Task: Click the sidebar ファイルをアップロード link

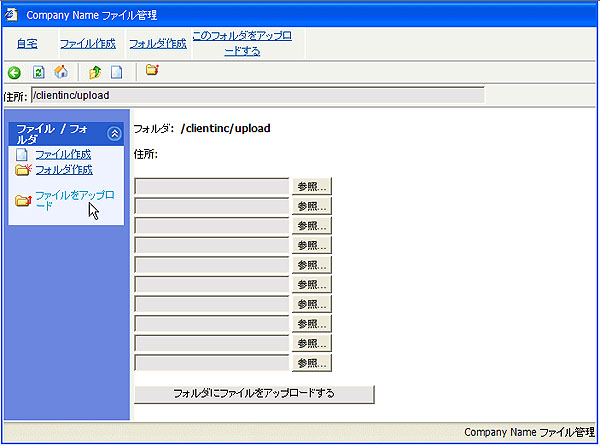Action: pos(75,200)
